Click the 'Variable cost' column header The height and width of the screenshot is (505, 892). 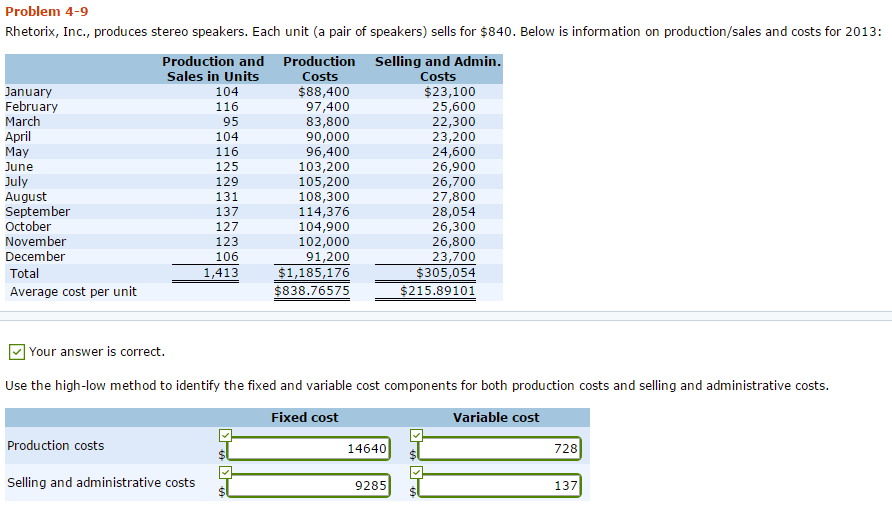point(496,417)
